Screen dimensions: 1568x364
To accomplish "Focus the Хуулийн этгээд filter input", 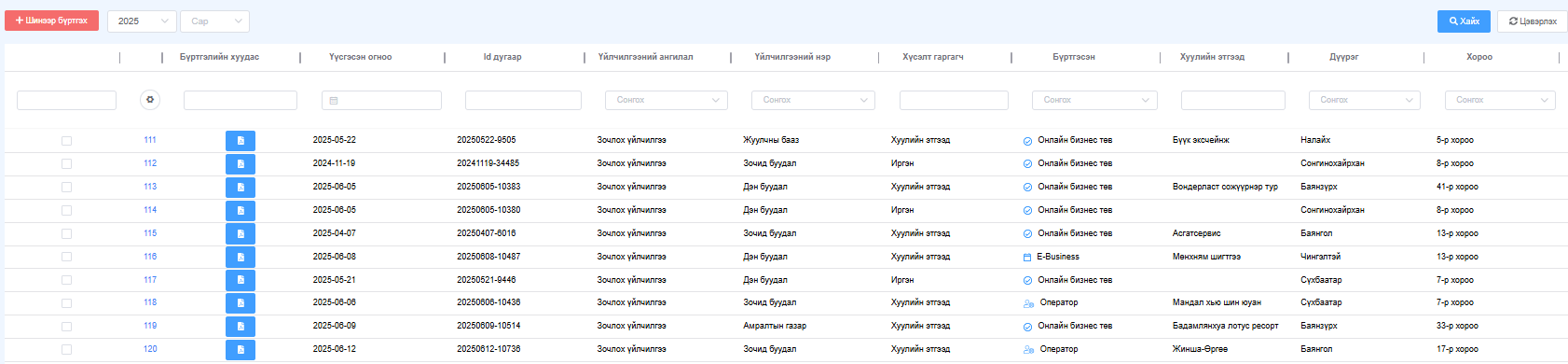I will 1233,100.
